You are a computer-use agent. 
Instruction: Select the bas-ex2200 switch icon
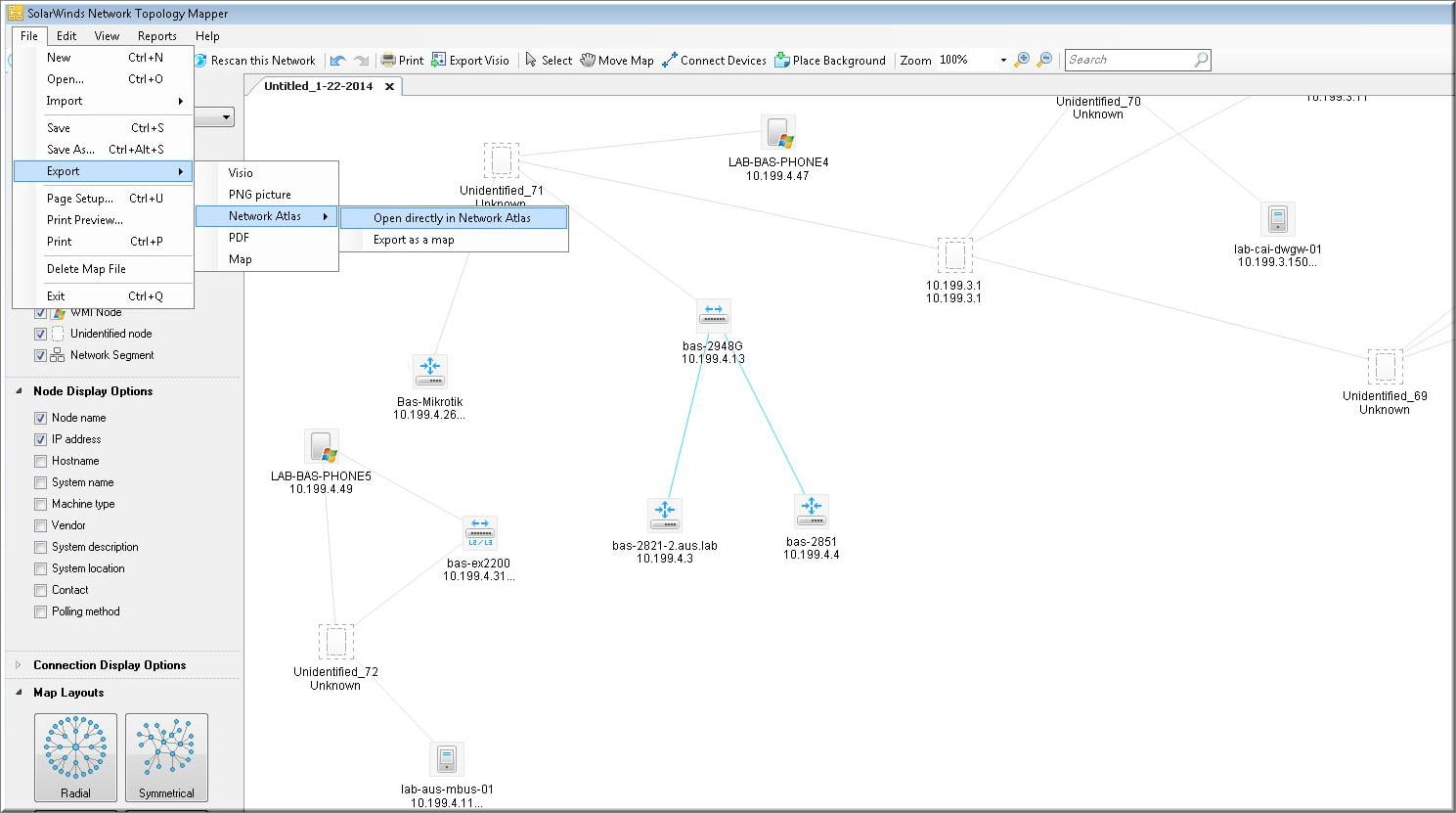pyautogui.click(x=479, y=533)
